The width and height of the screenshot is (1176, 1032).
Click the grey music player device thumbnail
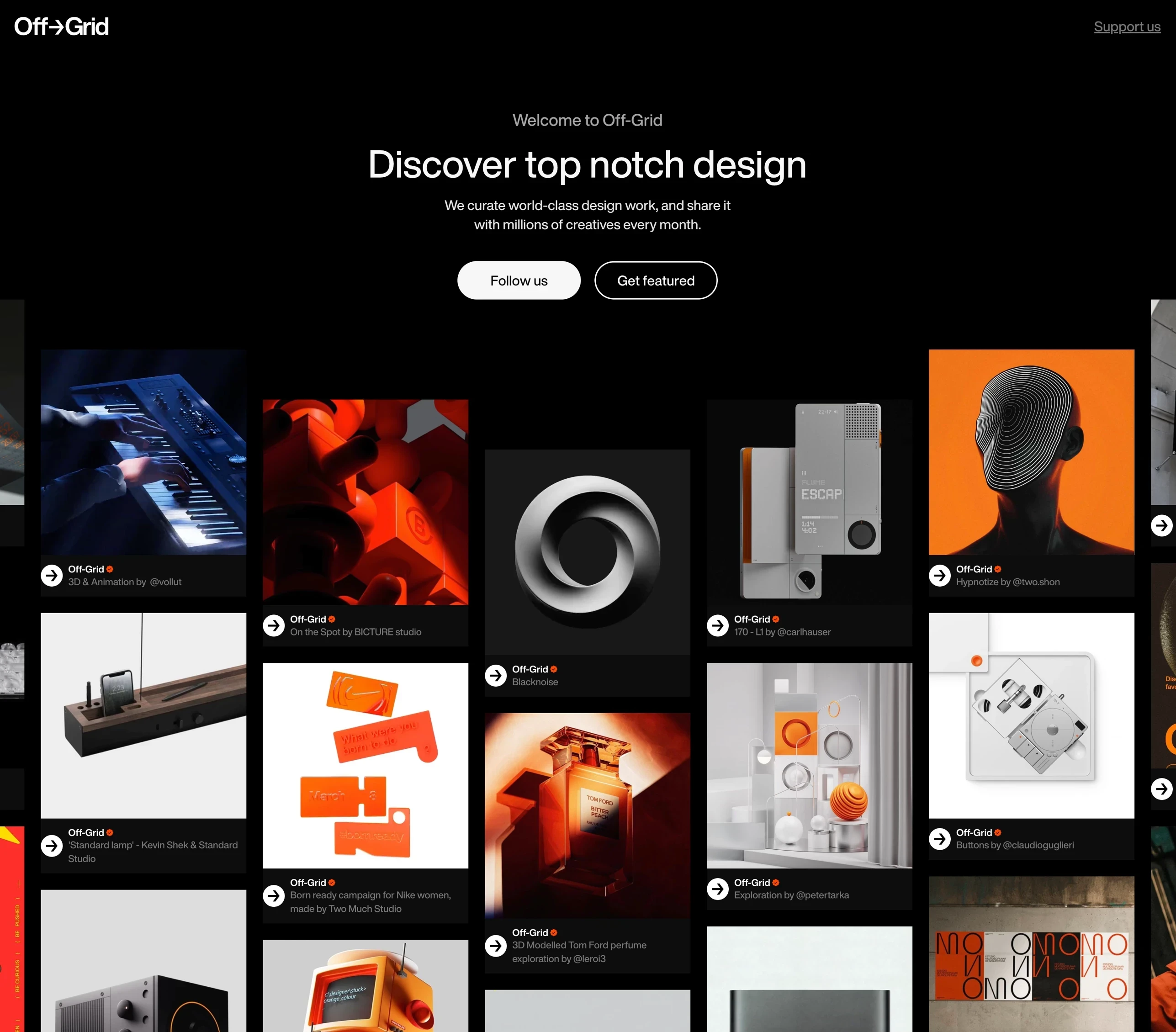coord(810,502)
